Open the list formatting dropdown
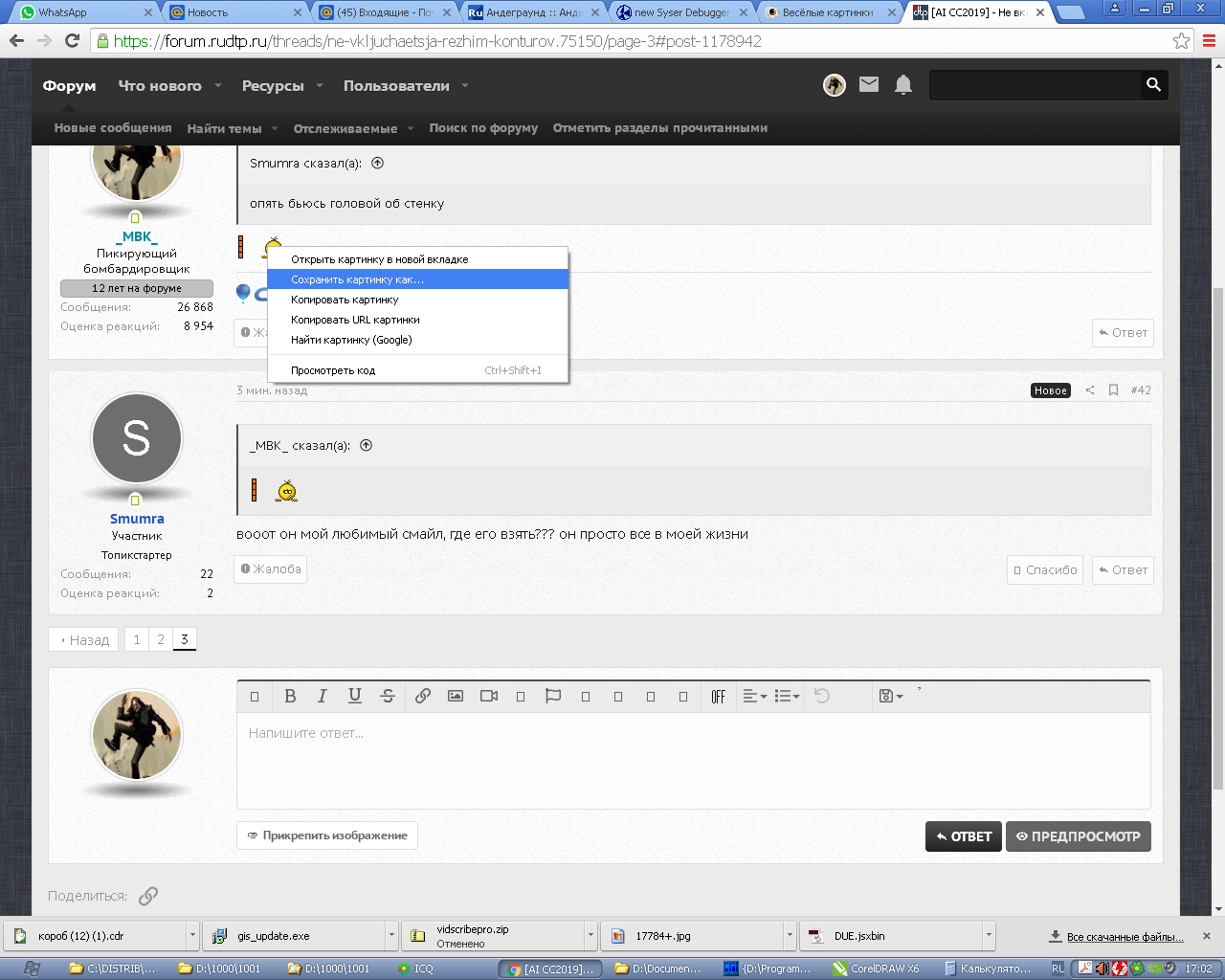Screen dimensions: 1225x980 click(x=787, y=697)
